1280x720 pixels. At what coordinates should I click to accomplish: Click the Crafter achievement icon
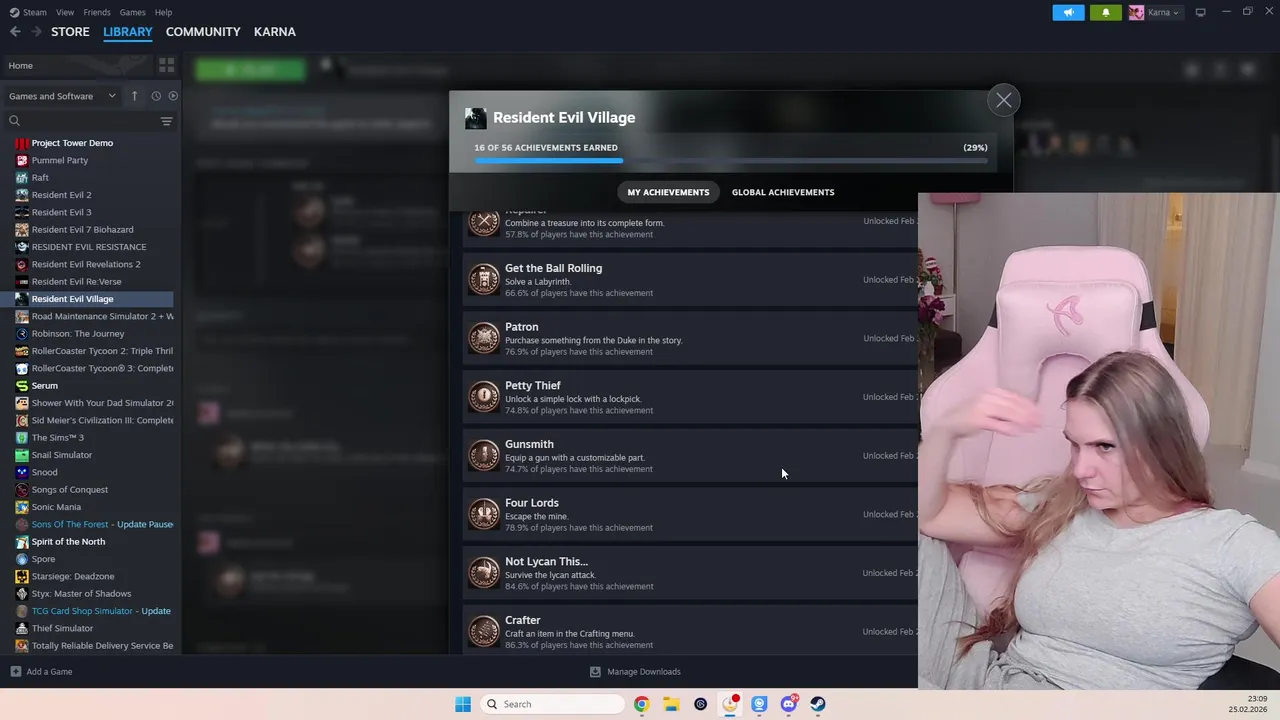pyautogui.click(x=484, y=632)
